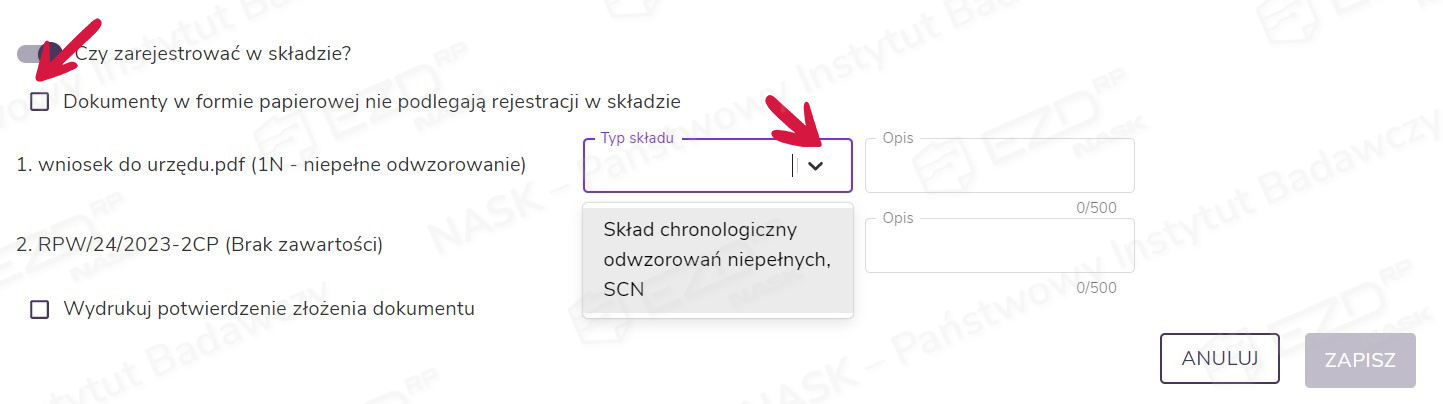Click the 'Opis' label of second description
1443x404 pixels.
(897, 219)
